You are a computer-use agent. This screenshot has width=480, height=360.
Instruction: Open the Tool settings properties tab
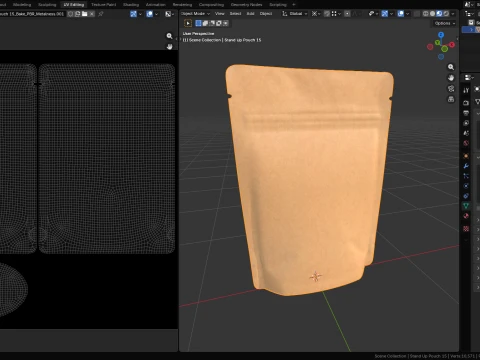466,90
